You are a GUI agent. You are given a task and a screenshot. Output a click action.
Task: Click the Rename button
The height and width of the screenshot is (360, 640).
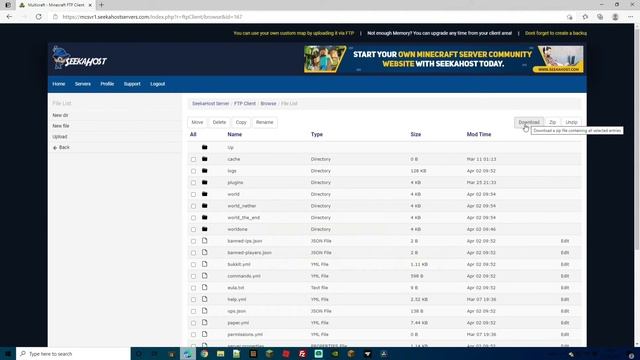tap(264, 122)
